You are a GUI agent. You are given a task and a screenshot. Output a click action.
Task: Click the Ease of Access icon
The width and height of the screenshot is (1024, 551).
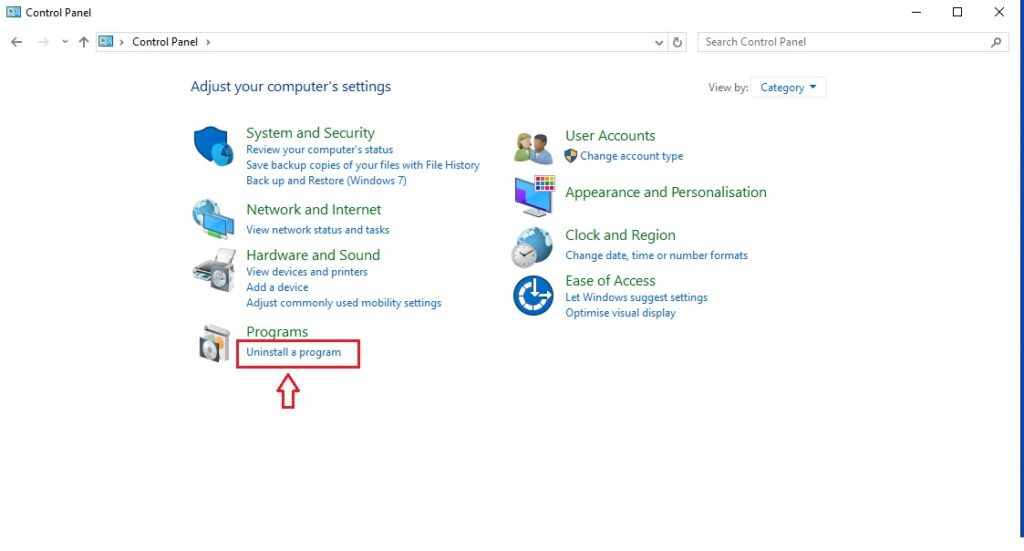(x=533, y=296)
